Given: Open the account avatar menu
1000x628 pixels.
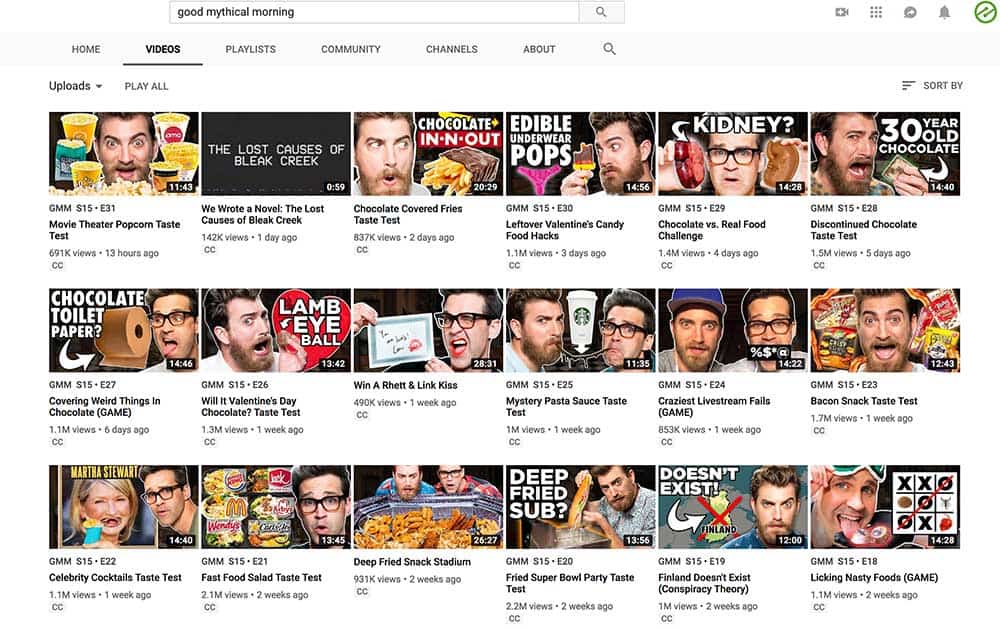Looking at the screenshot, I should [x=986, y=12].
